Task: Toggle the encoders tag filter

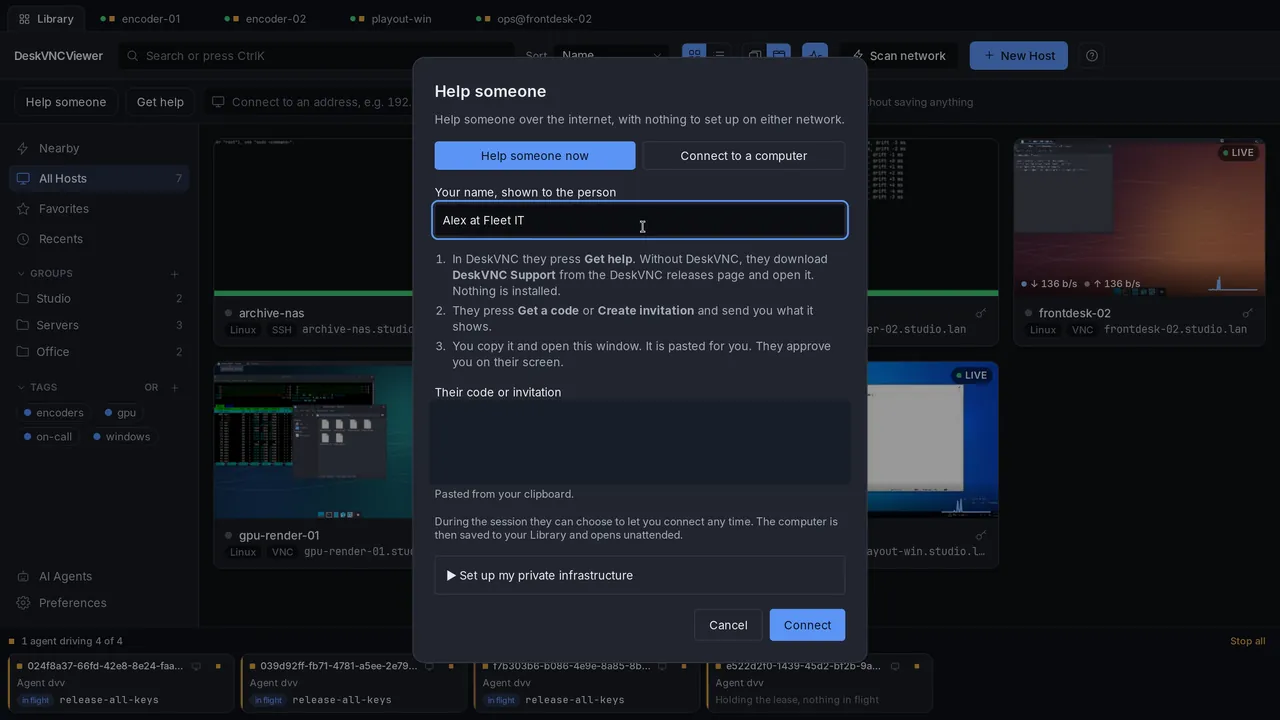Action: pyautogui.click(x=54, y=413)
